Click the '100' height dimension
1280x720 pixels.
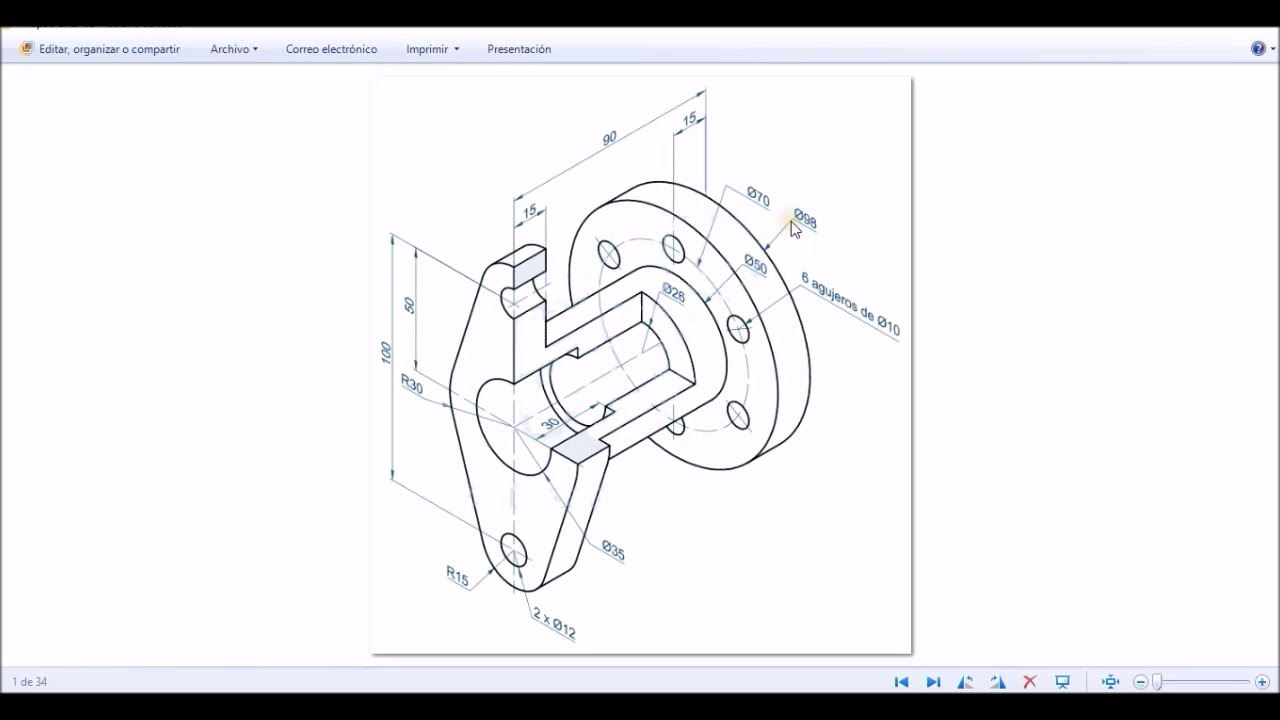coord(386,352)
